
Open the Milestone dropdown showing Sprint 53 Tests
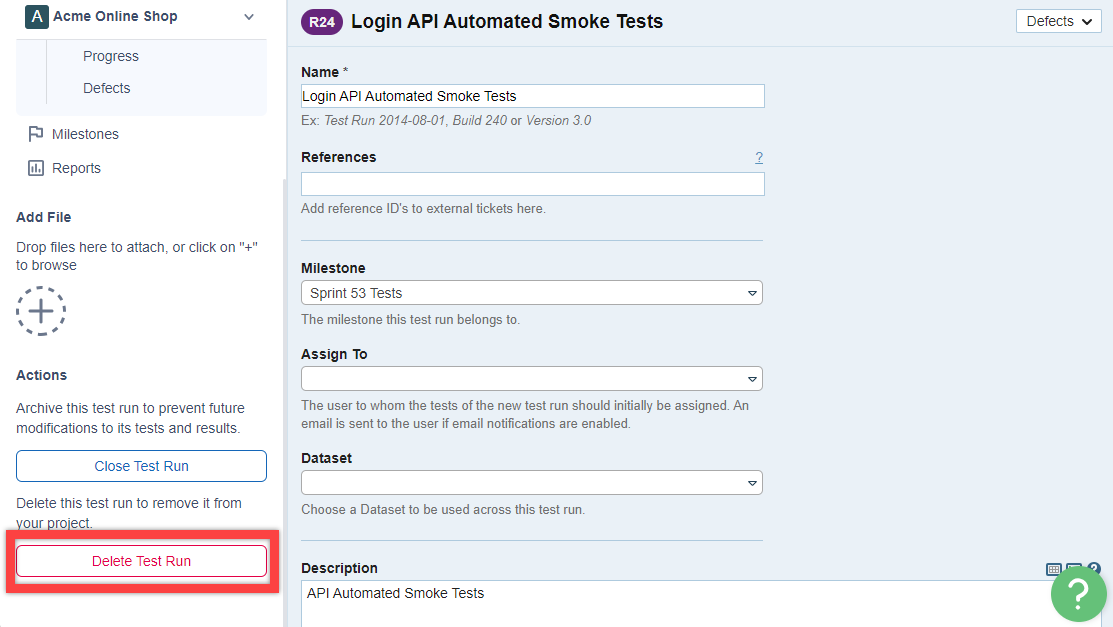531,293
